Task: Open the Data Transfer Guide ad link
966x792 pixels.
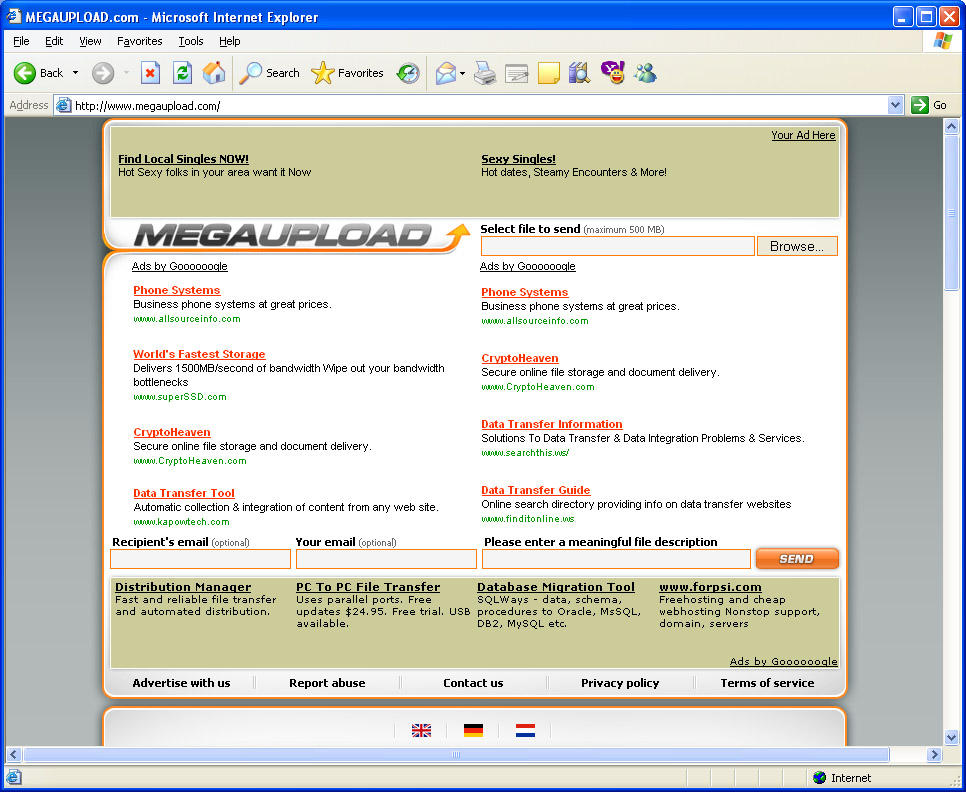Action: pyautogui.click(x=535, y=490)
